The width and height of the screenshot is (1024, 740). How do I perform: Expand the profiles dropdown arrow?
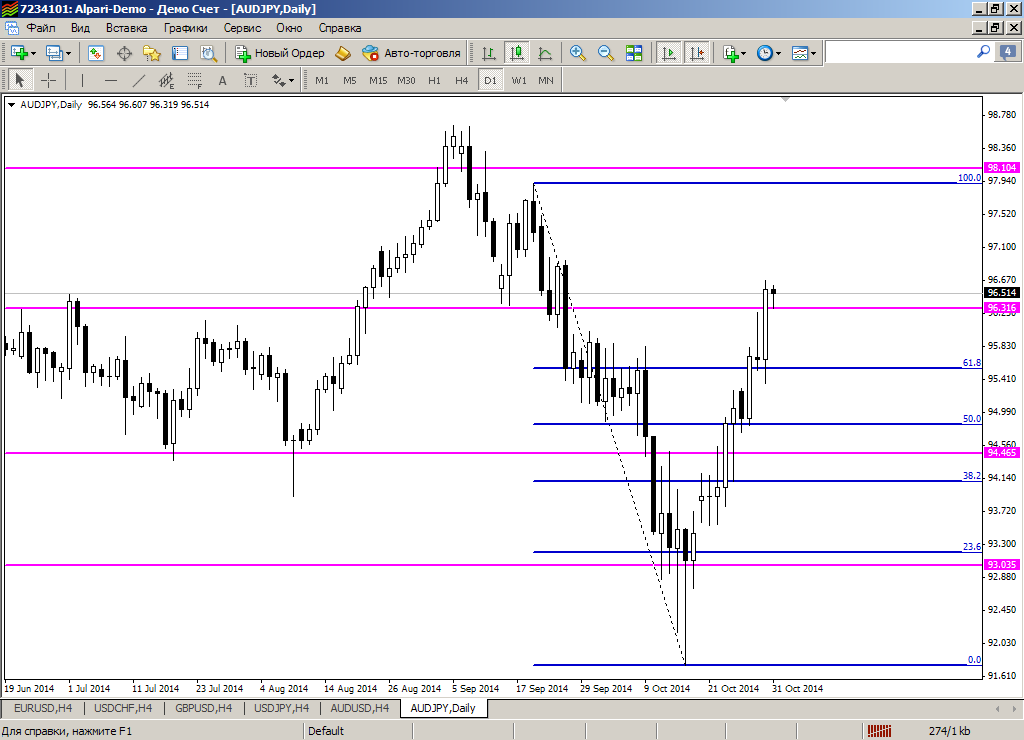pyautogui.click(x=68, y=54)
